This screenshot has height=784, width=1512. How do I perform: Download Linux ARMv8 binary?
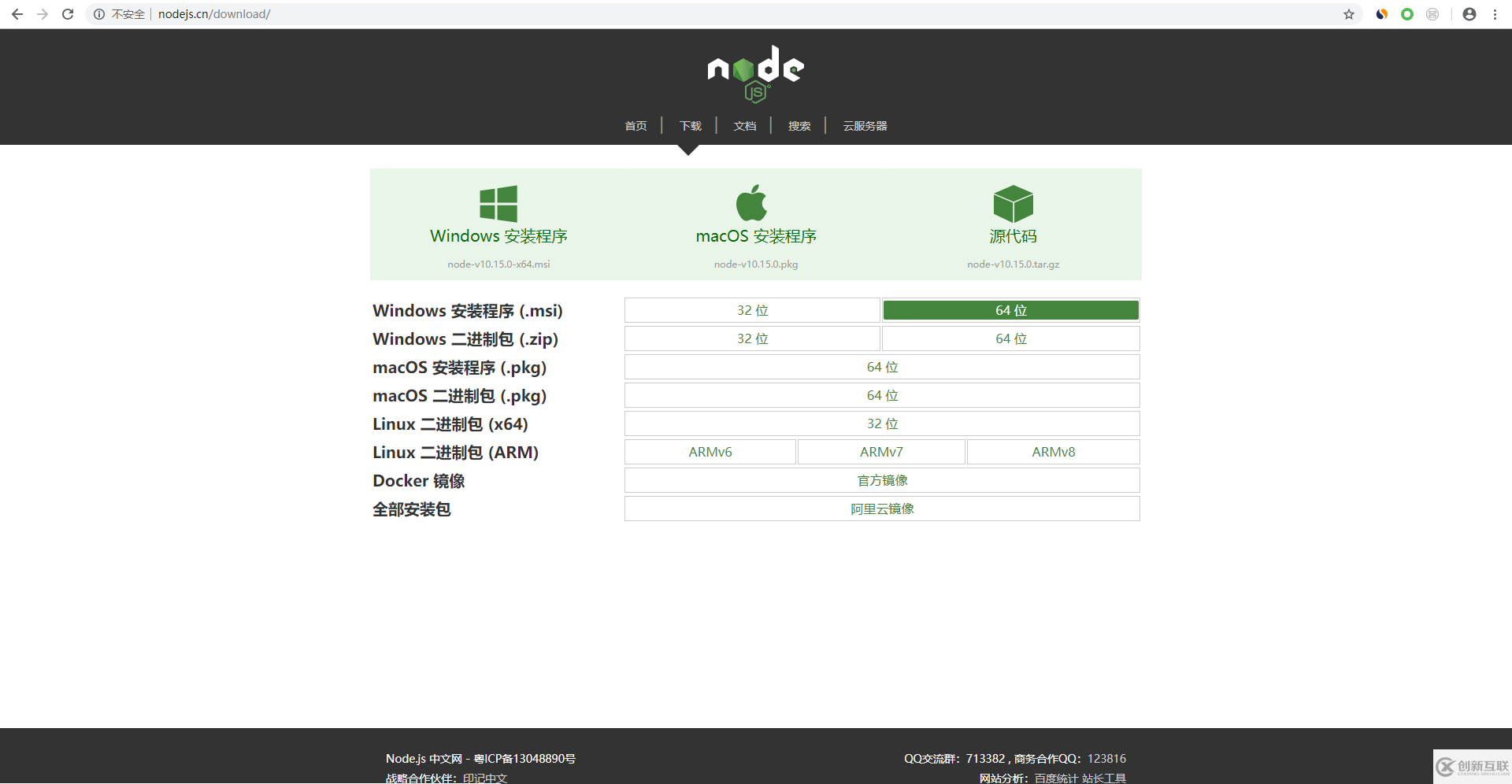(x=1054, y=452)
